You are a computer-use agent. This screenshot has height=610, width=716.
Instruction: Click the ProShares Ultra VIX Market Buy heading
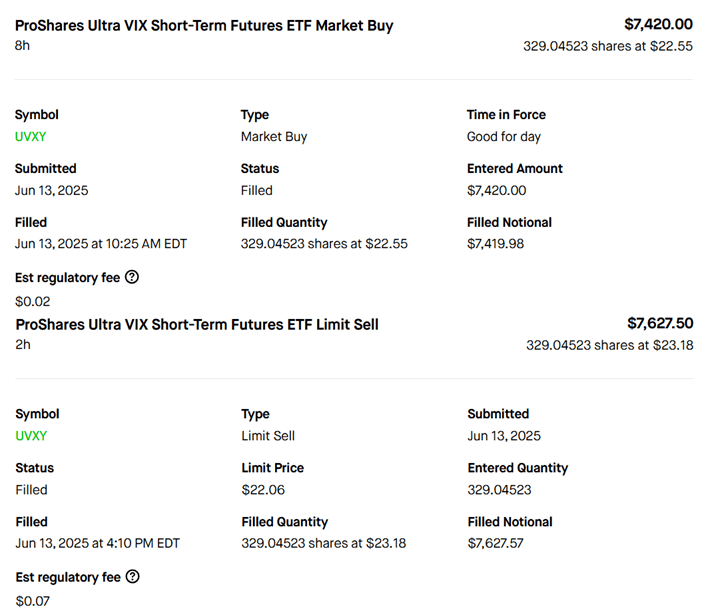pyautogui.click(x=204, y=26)
